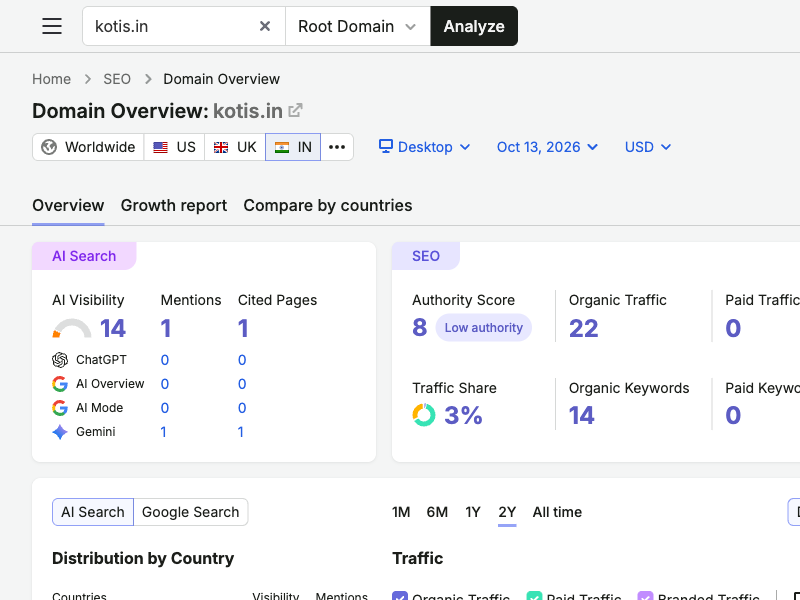Image resolution: width=800 pixels, height=600 pixels.
Task: Switch to Compare by countries tab
Action: tap(328, 205)
